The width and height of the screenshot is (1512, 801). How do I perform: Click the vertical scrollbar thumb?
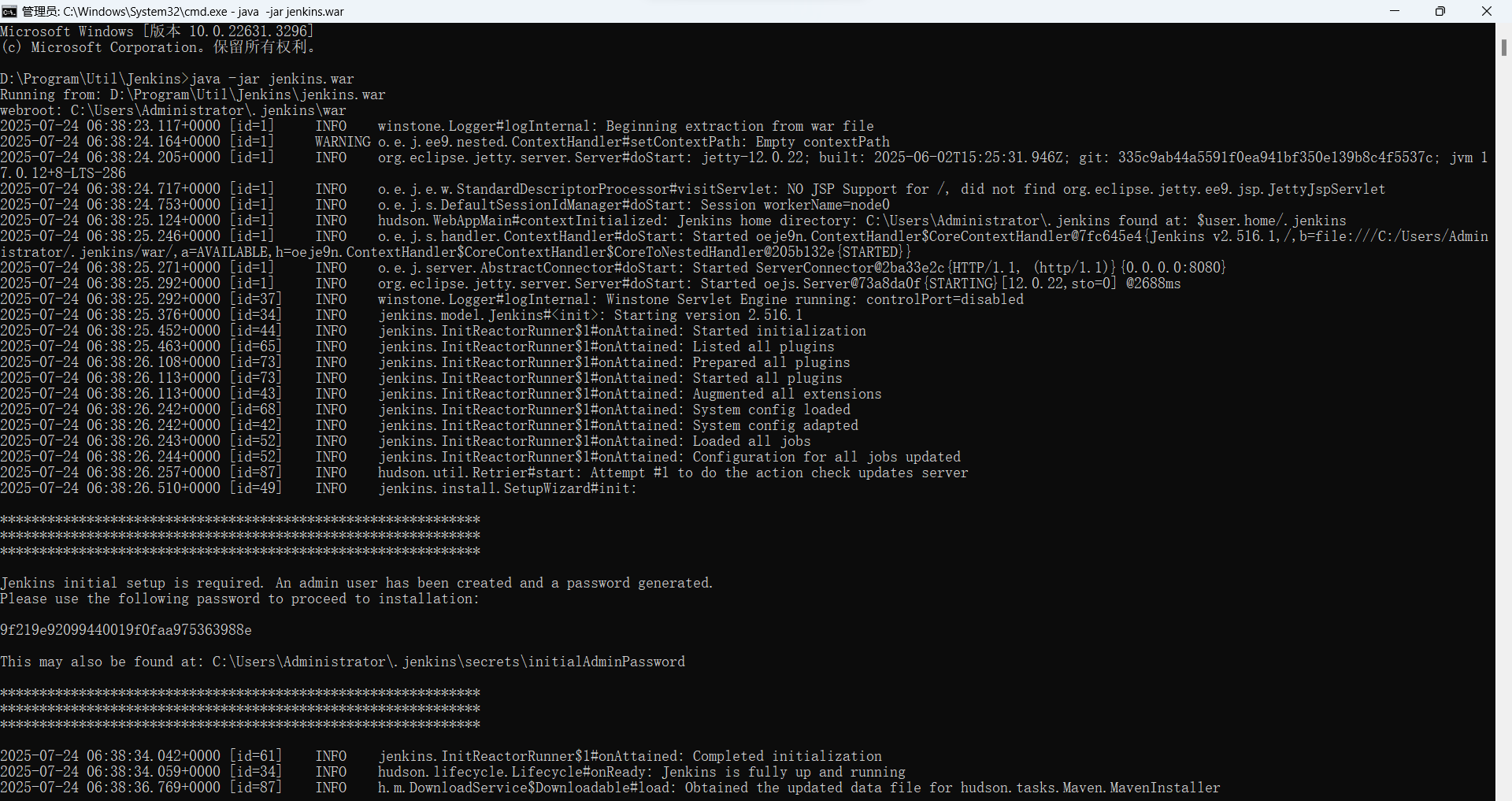pyautogui.click(x=1503, y=46)
